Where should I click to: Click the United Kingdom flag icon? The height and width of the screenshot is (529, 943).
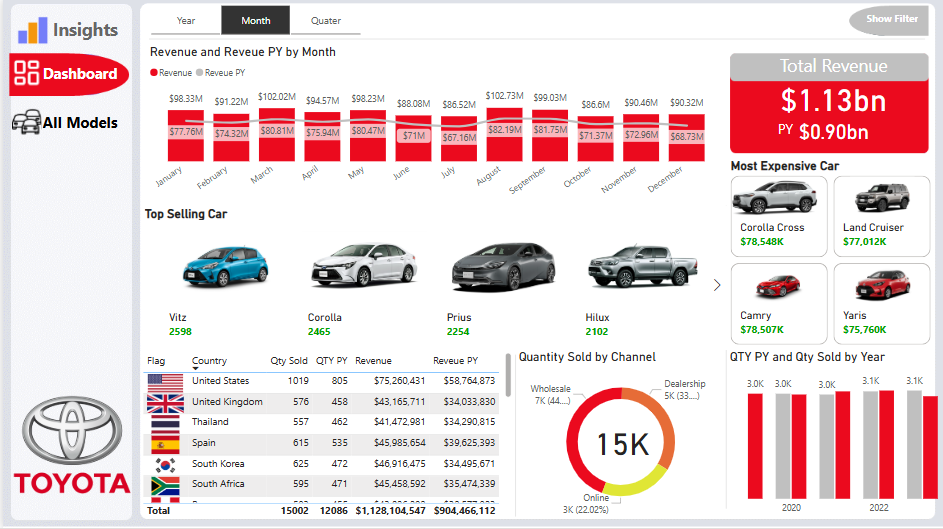165,403
